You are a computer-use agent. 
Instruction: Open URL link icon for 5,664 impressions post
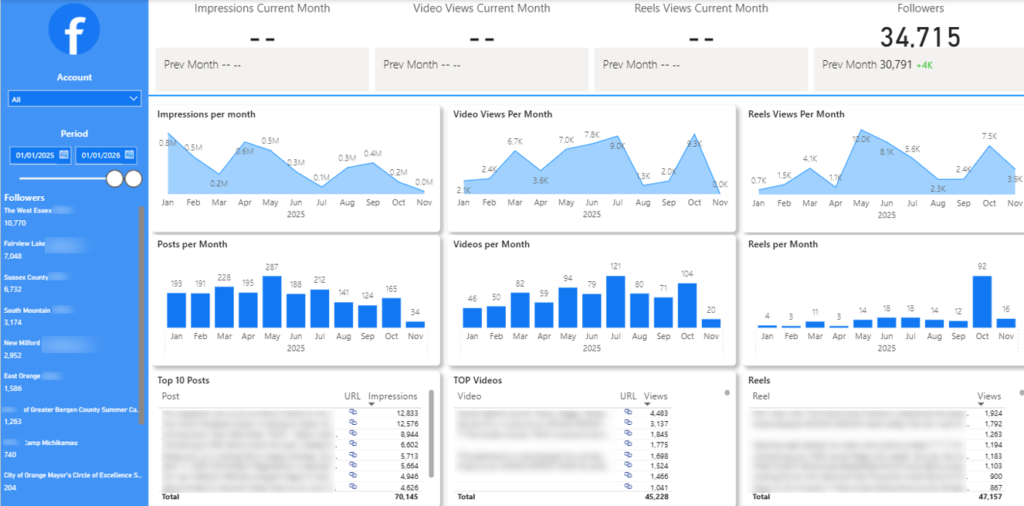(353, 465)
